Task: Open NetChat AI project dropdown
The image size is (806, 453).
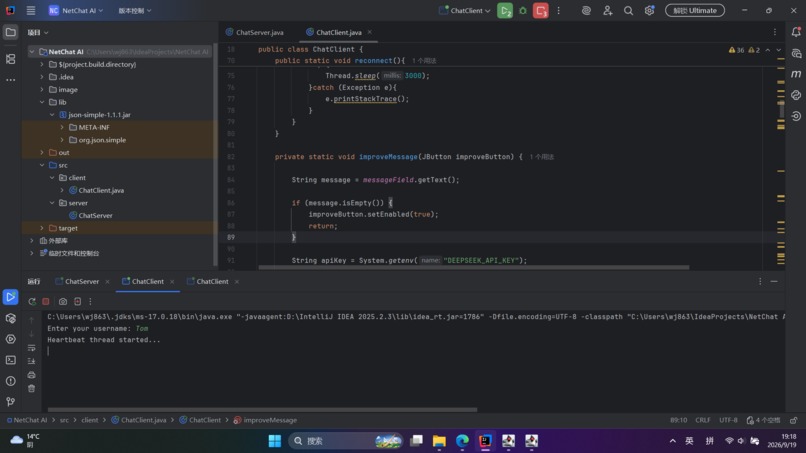Action: (76, 10)
